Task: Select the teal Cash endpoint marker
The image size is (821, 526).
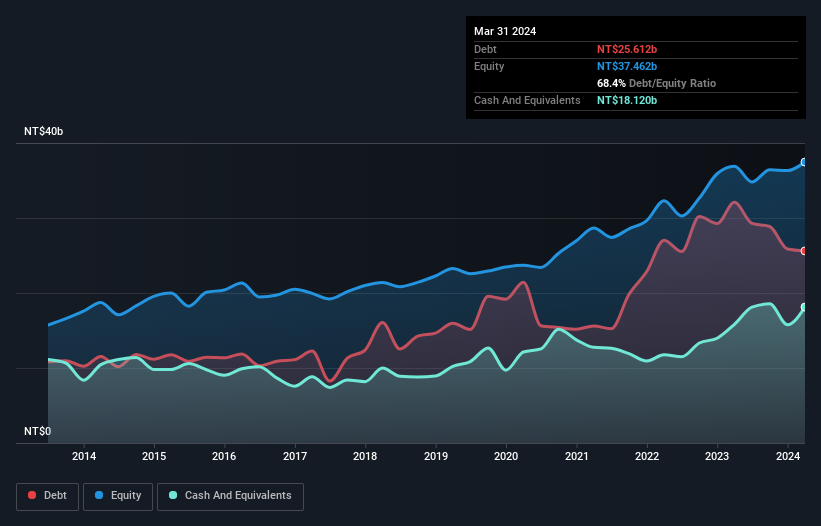Action: (x=804, y=307)
